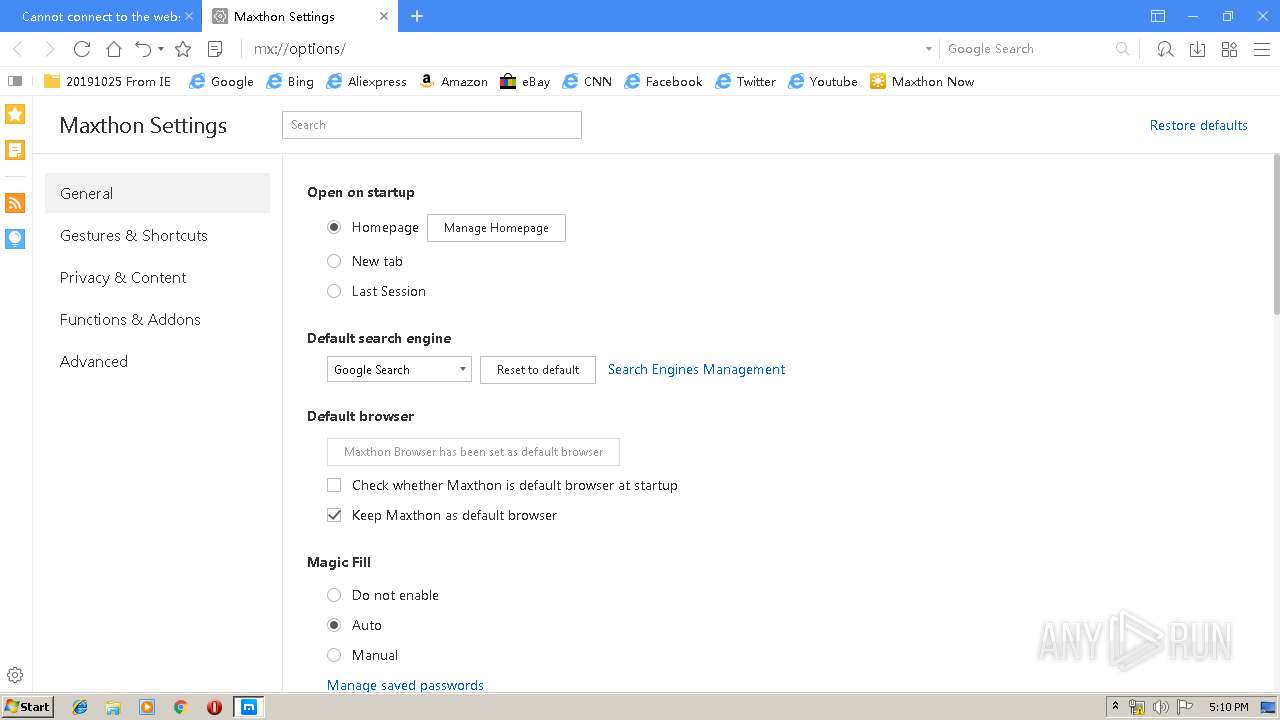
Task: Open Maxnote icon in sidebar
Action: click(15, 150)
